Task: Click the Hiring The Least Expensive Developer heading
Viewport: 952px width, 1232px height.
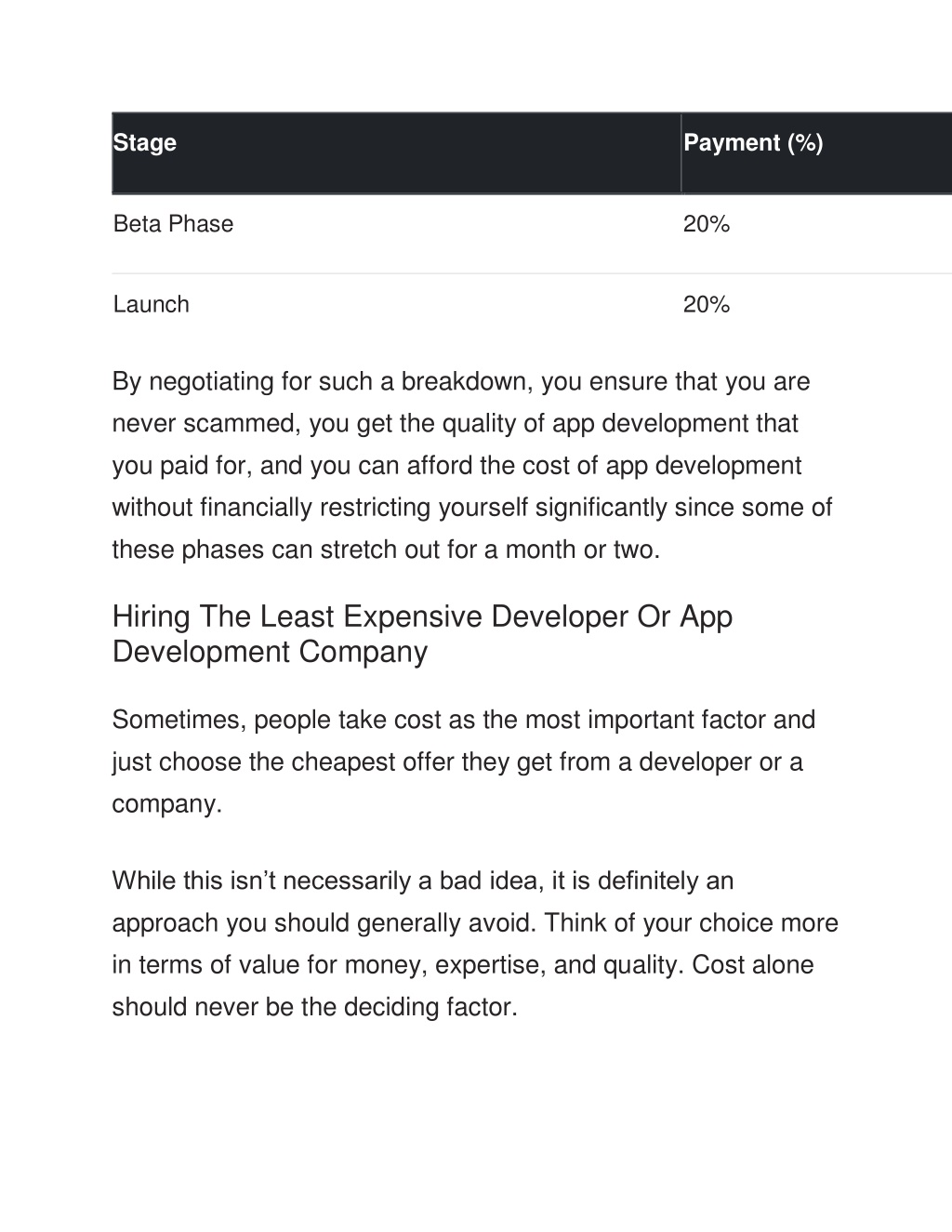Action: pyautogui.click(x=423, y=634)
